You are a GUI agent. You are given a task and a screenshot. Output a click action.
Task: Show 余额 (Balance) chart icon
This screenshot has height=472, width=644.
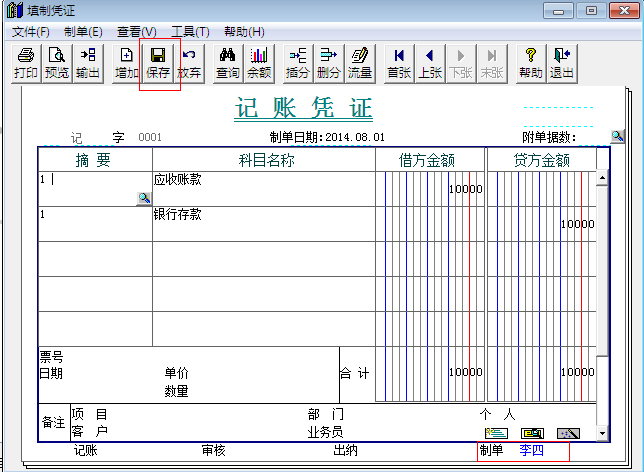[x=259, y=63]
